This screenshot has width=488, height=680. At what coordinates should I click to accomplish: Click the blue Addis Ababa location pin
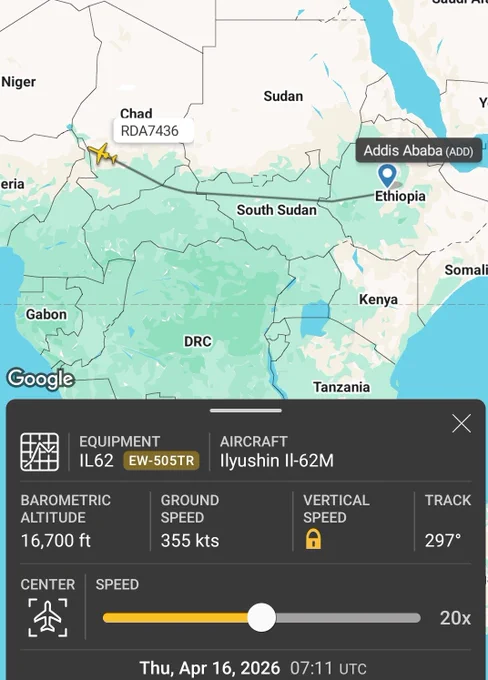click(387, 175)
